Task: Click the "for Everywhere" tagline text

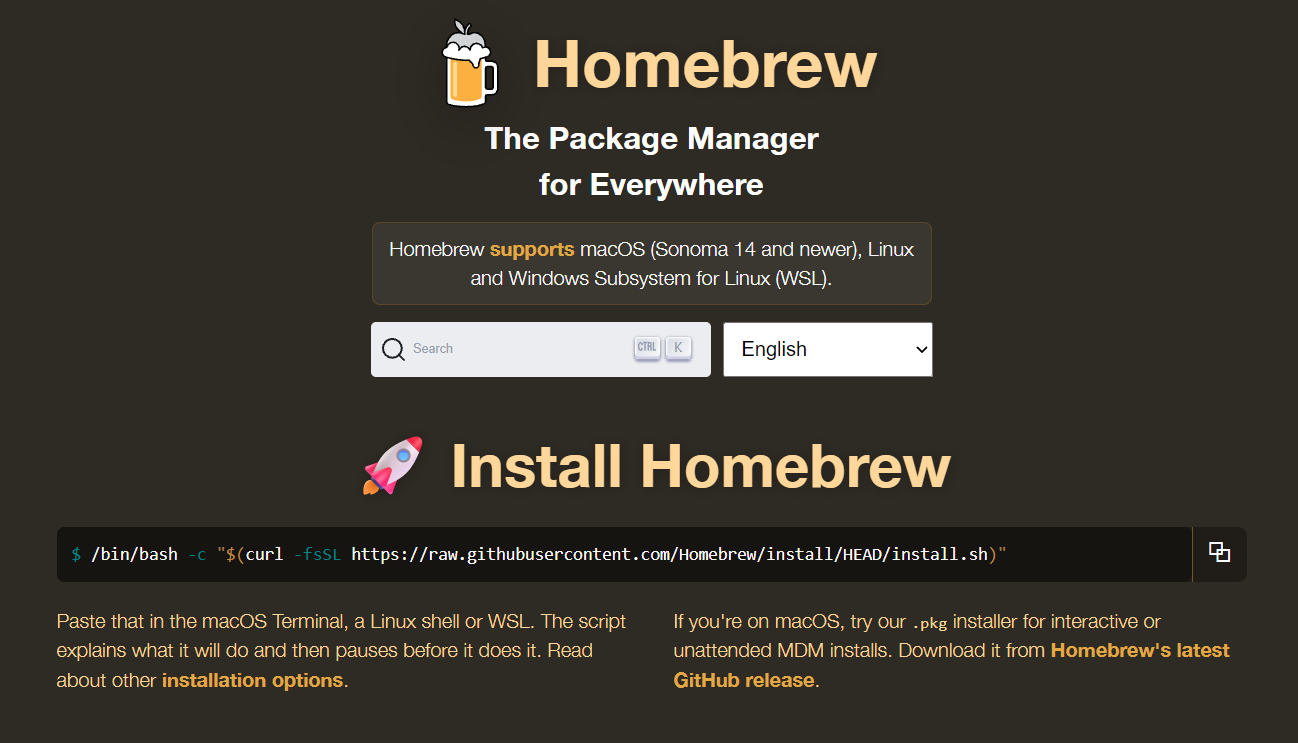Action: pos(651,184)
